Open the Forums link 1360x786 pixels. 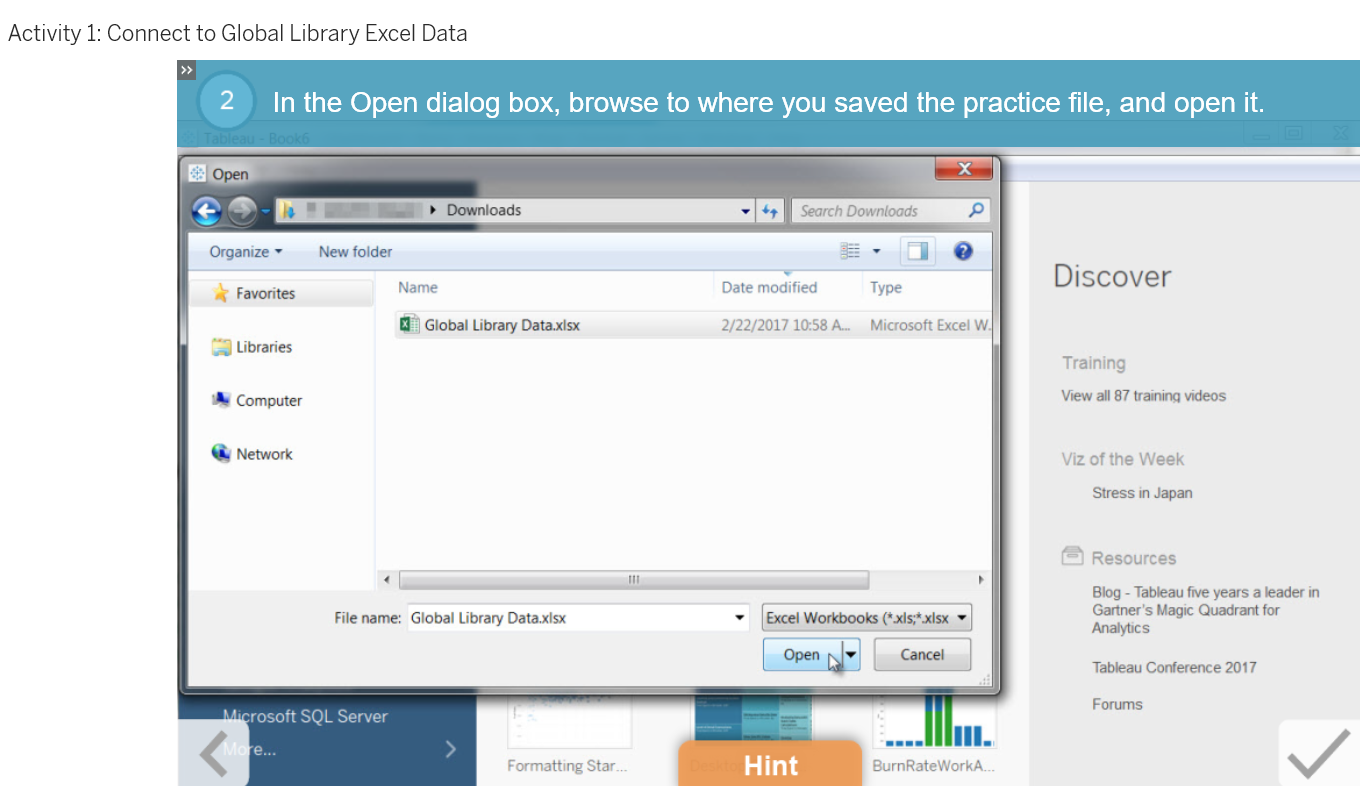[1117, 704]
